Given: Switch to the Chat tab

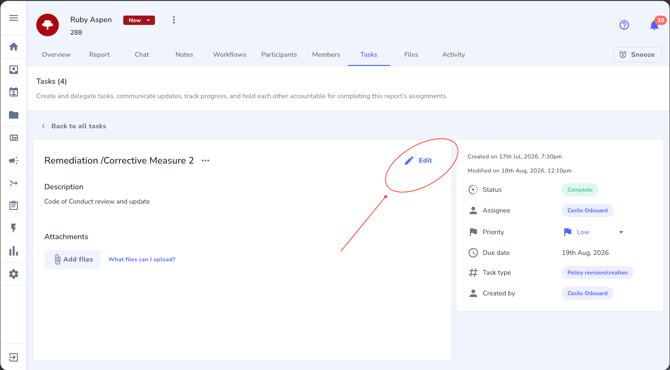Looking at the screenshot, I should tap(142, 55).
